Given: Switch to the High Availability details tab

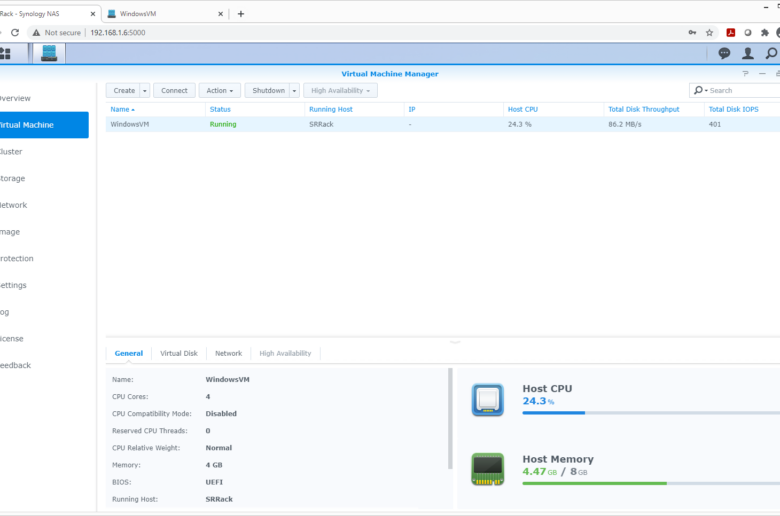Looking at the screenshot, I should [x=285, y=353].
